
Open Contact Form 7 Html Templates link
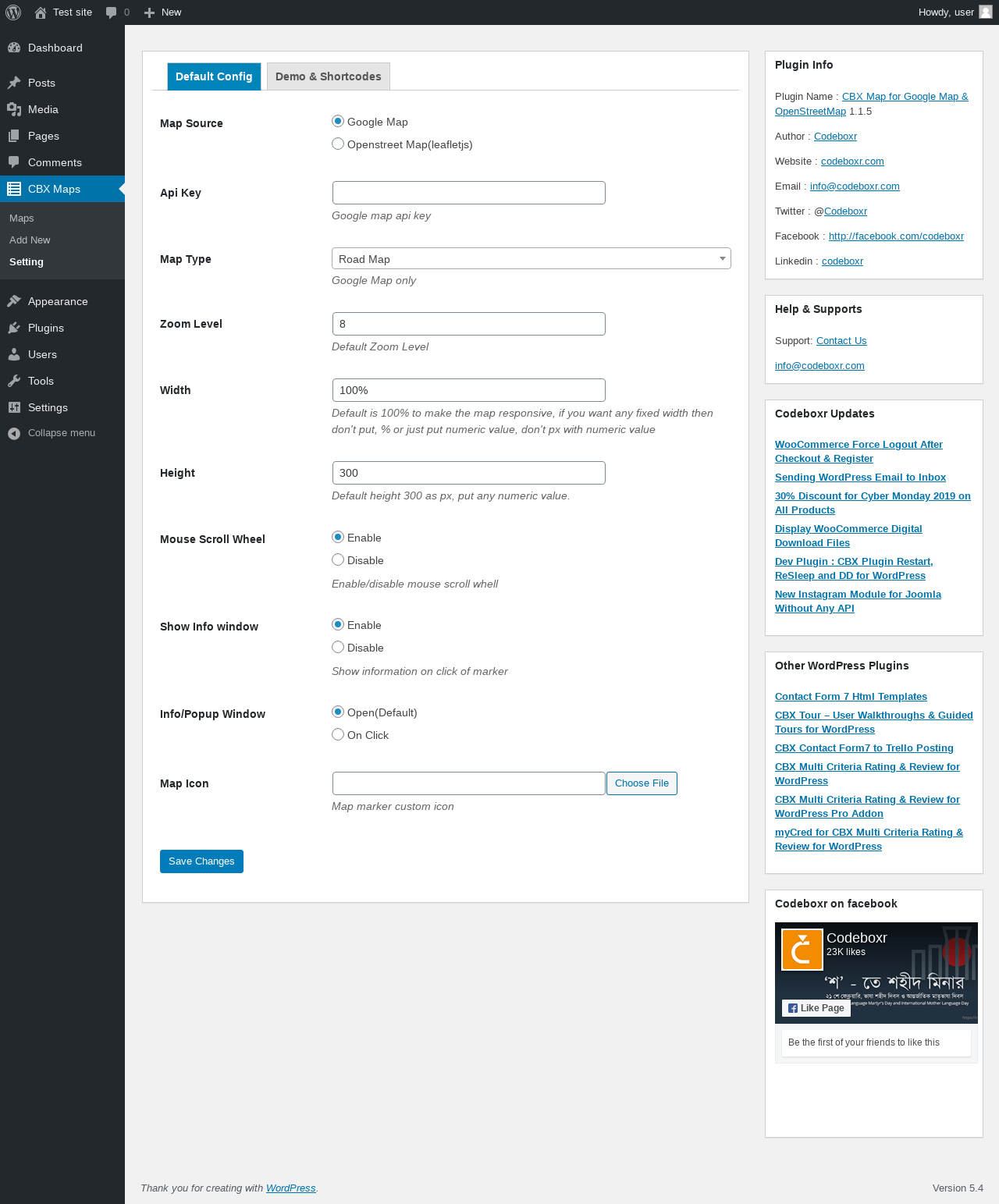851,697
